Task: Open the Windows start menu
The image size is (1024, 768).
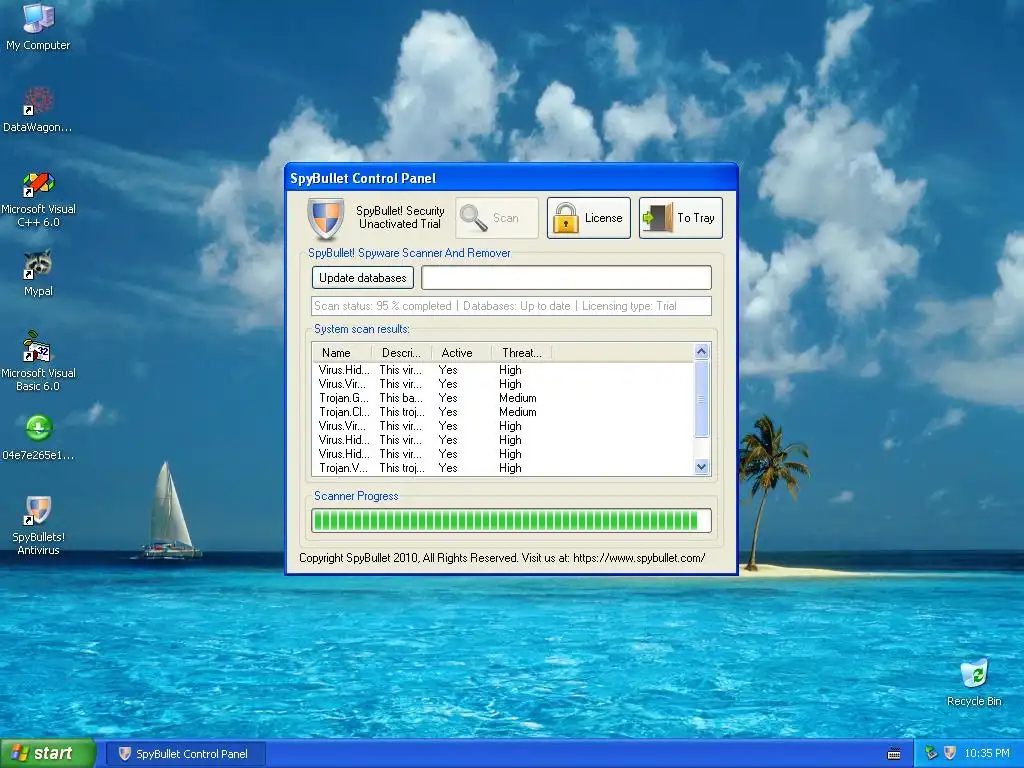Action: pos(47,754)
